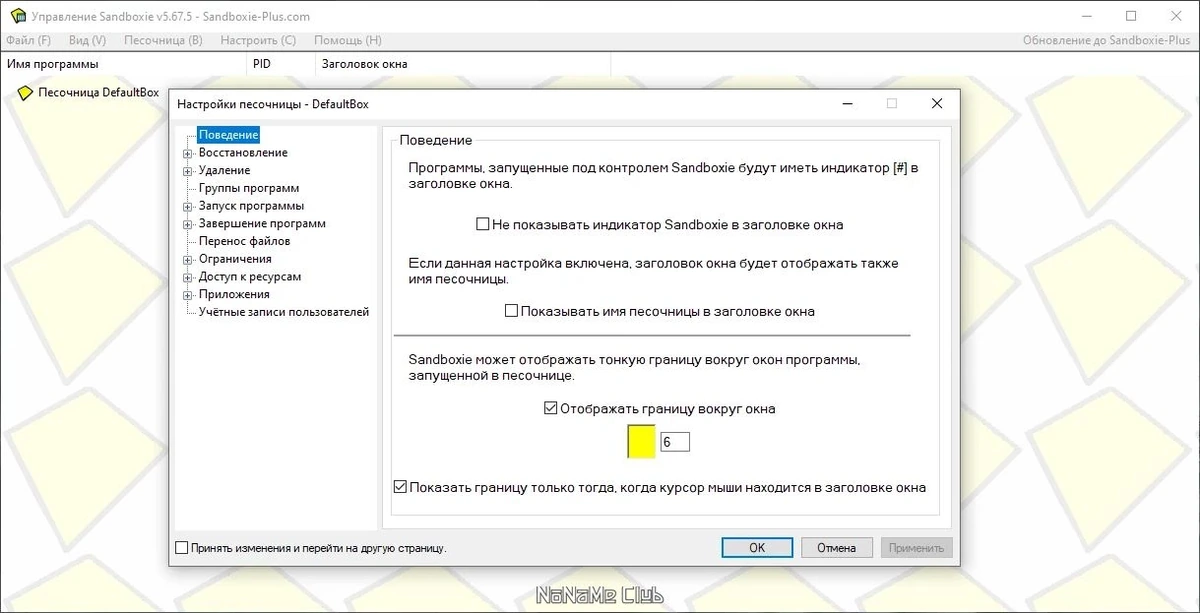Maximize the Sandboxie main window
This screenshot has width=1200, height=613.
pyautogui.click(x=1131, y=16)
